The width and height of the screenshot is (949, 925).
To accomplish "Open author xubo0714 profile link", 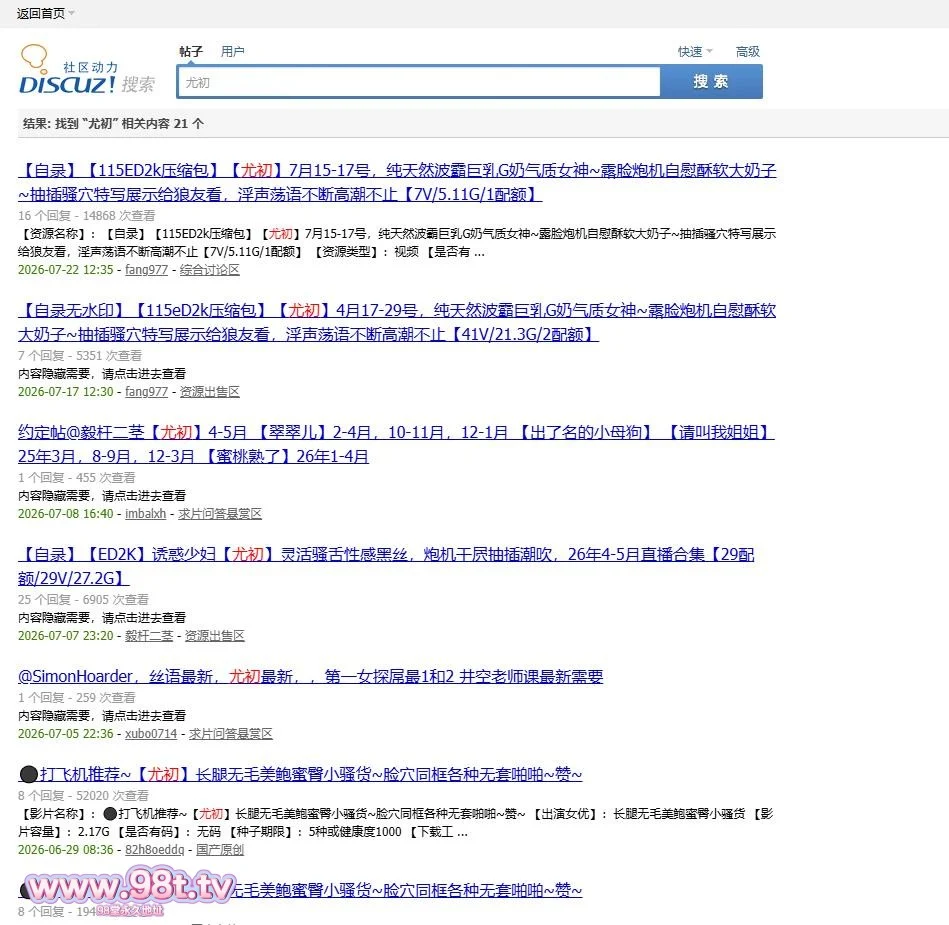I will click(151, 734).
